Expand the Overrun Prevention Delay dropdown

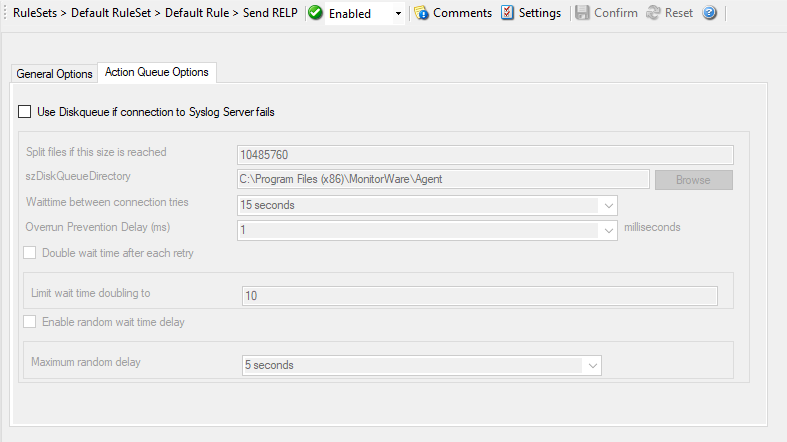point(608,230)
